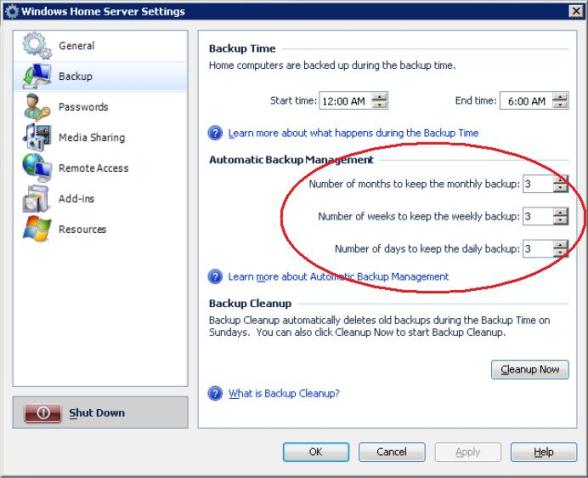Viewport: 588px width, 478px height.
Task: Open Passwords user-and-key icon
Action: 37,107
